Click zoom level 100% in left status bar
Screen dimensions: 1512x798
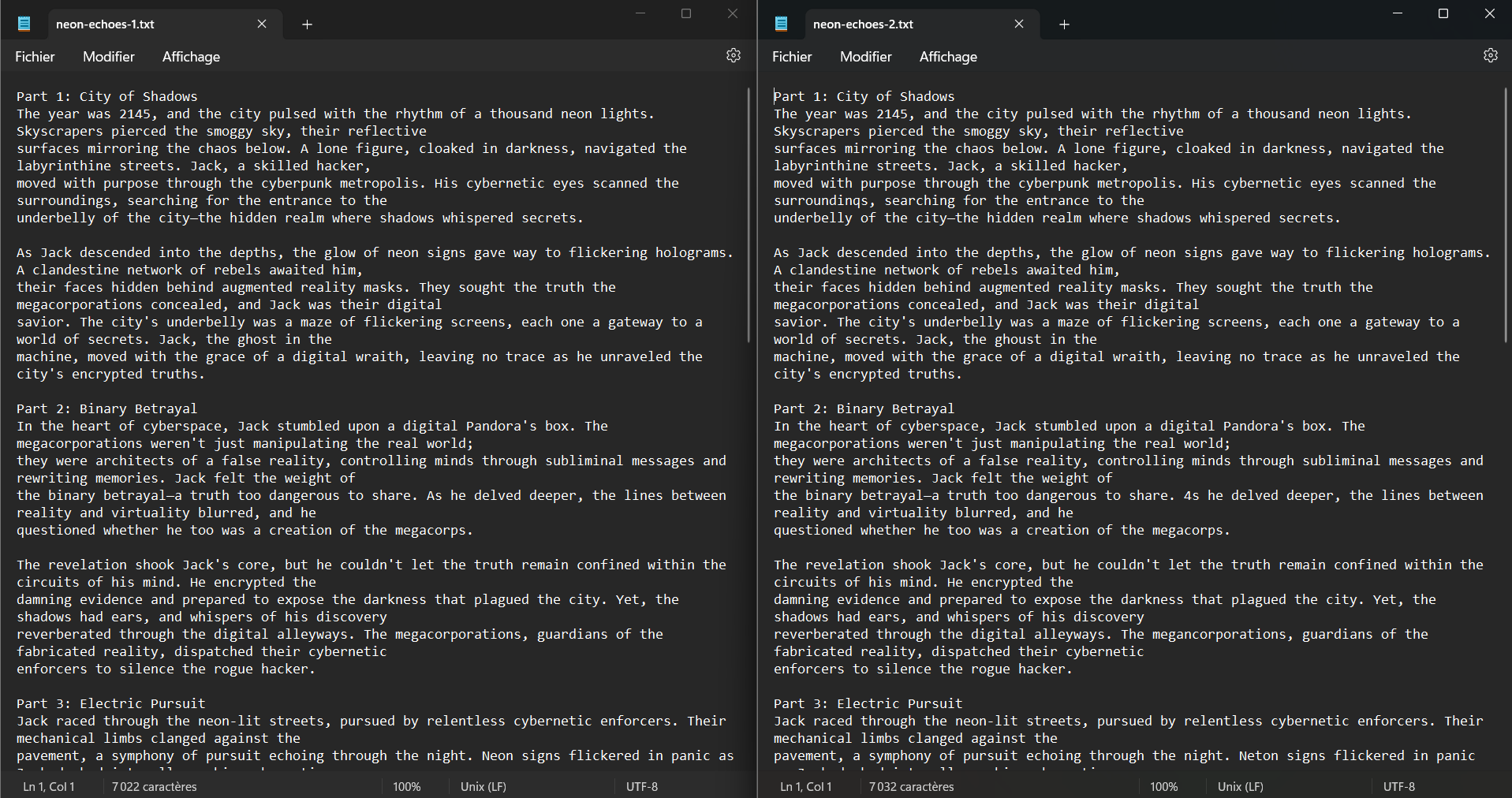tap(407, 786)
